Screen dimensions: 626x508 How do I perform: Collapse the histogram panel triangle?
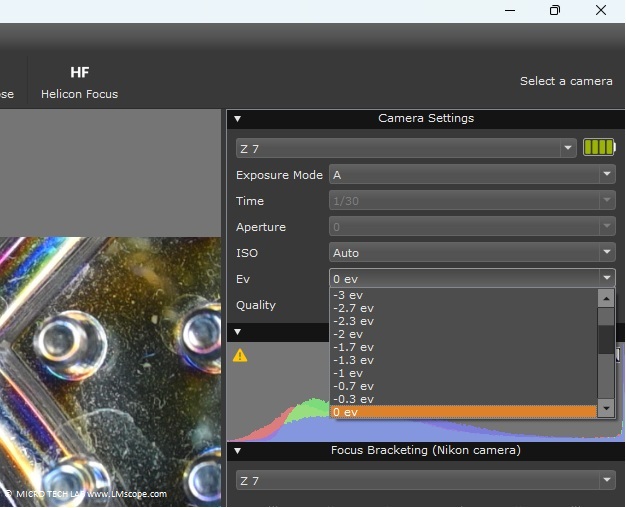[x=238, y=331]
